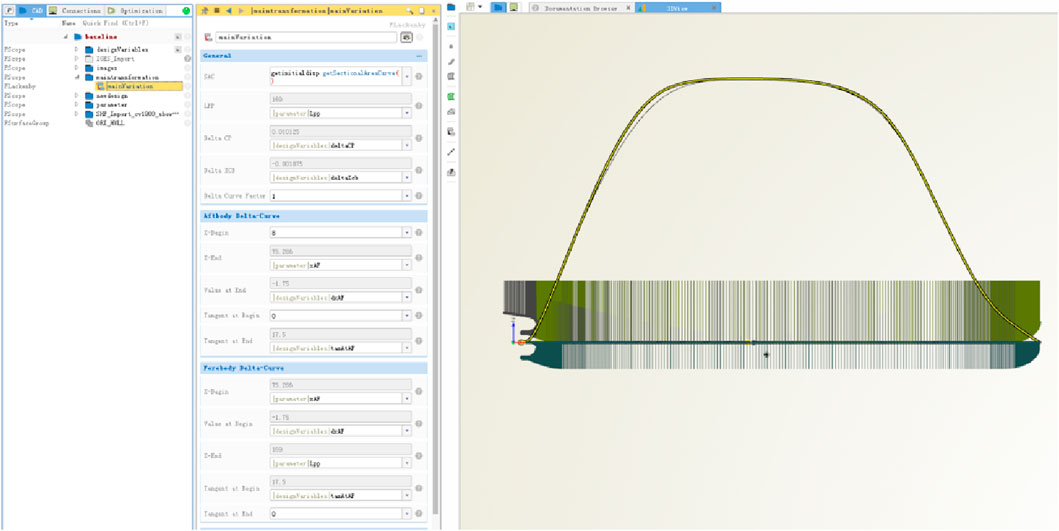Viewport: 1059px width, 531px height.
Task: Click the Aftbody Delta-Curve section header
Action: coord(314,216)
